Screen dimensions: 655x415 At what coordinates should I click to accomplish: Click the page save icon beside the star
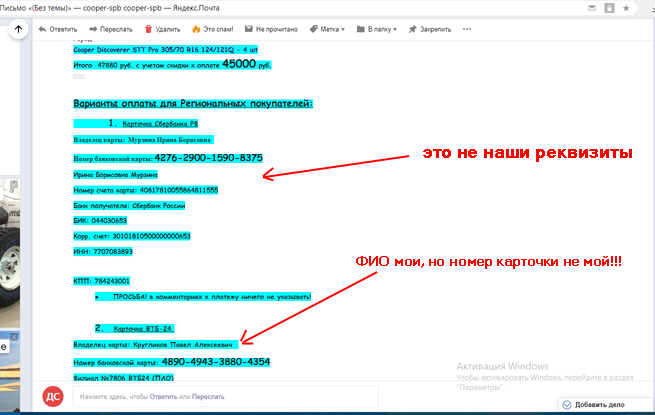pos(609,8)
